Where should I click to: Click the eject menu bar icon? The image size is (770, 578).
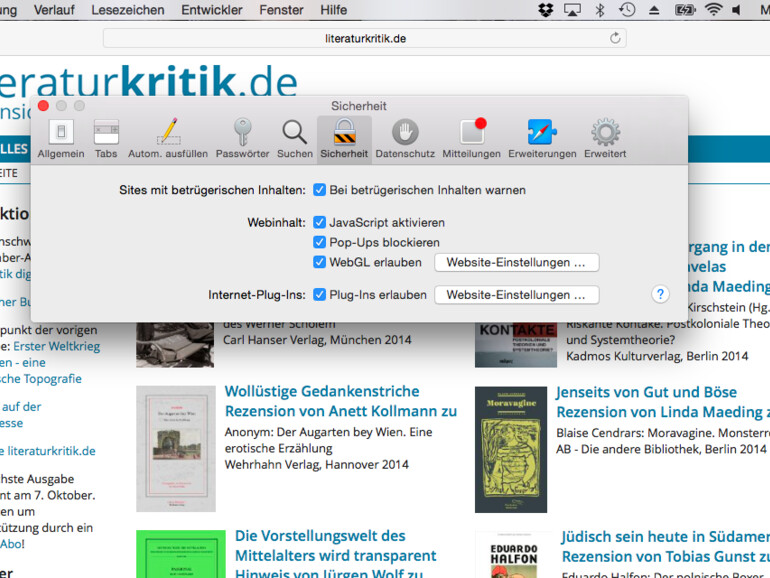[x=654, y=10]
